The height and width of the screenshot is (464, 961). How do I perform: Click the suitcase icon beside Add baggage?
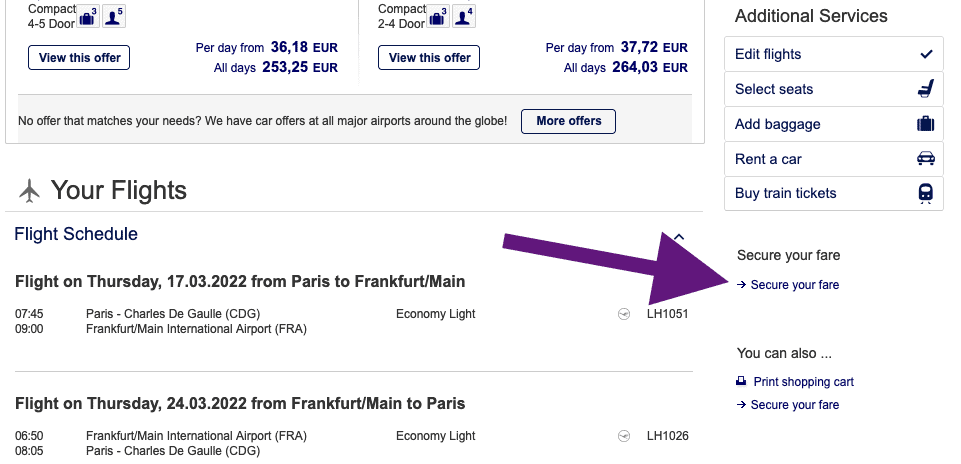pyautogui.click(x=925, y=124)
